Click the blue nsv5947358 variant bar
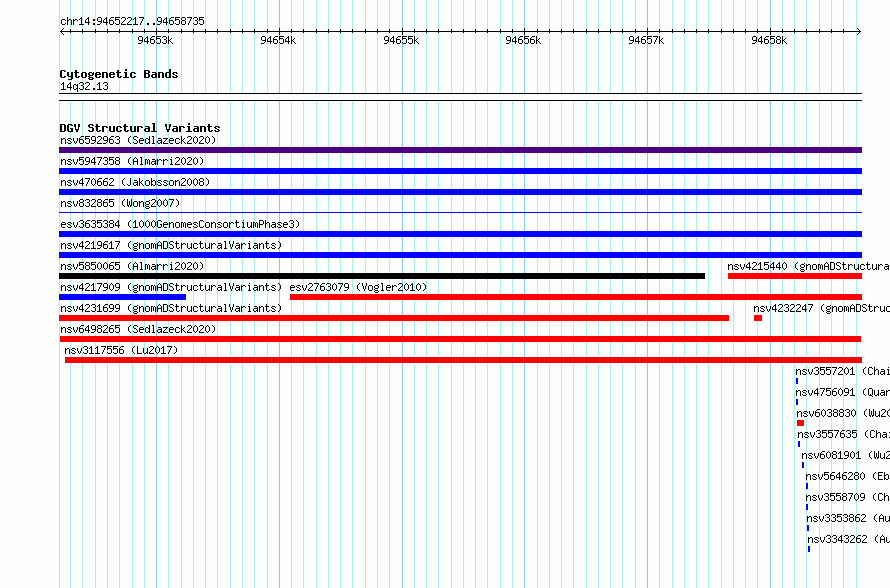890x588 pixels. pos(460,171)
